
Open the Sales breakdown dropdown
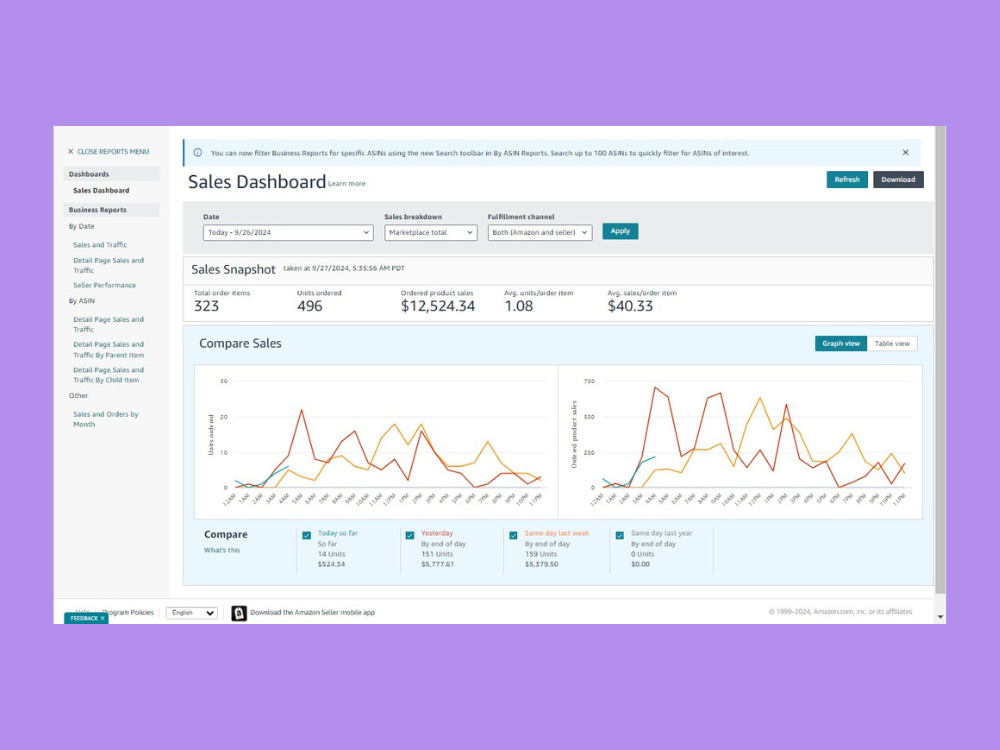pyautogui.click(x=430, y=233)
